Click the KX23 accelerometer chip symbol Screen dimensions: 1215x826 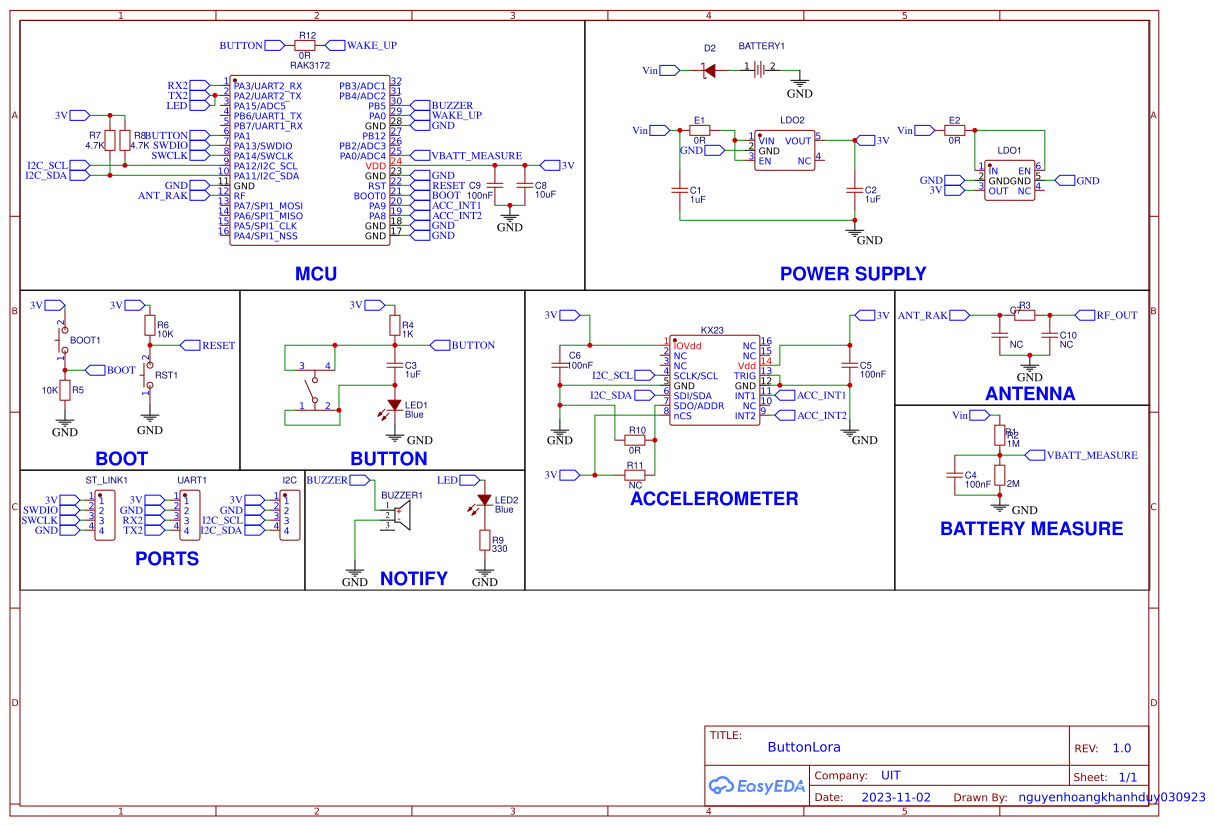coord(715,380)
